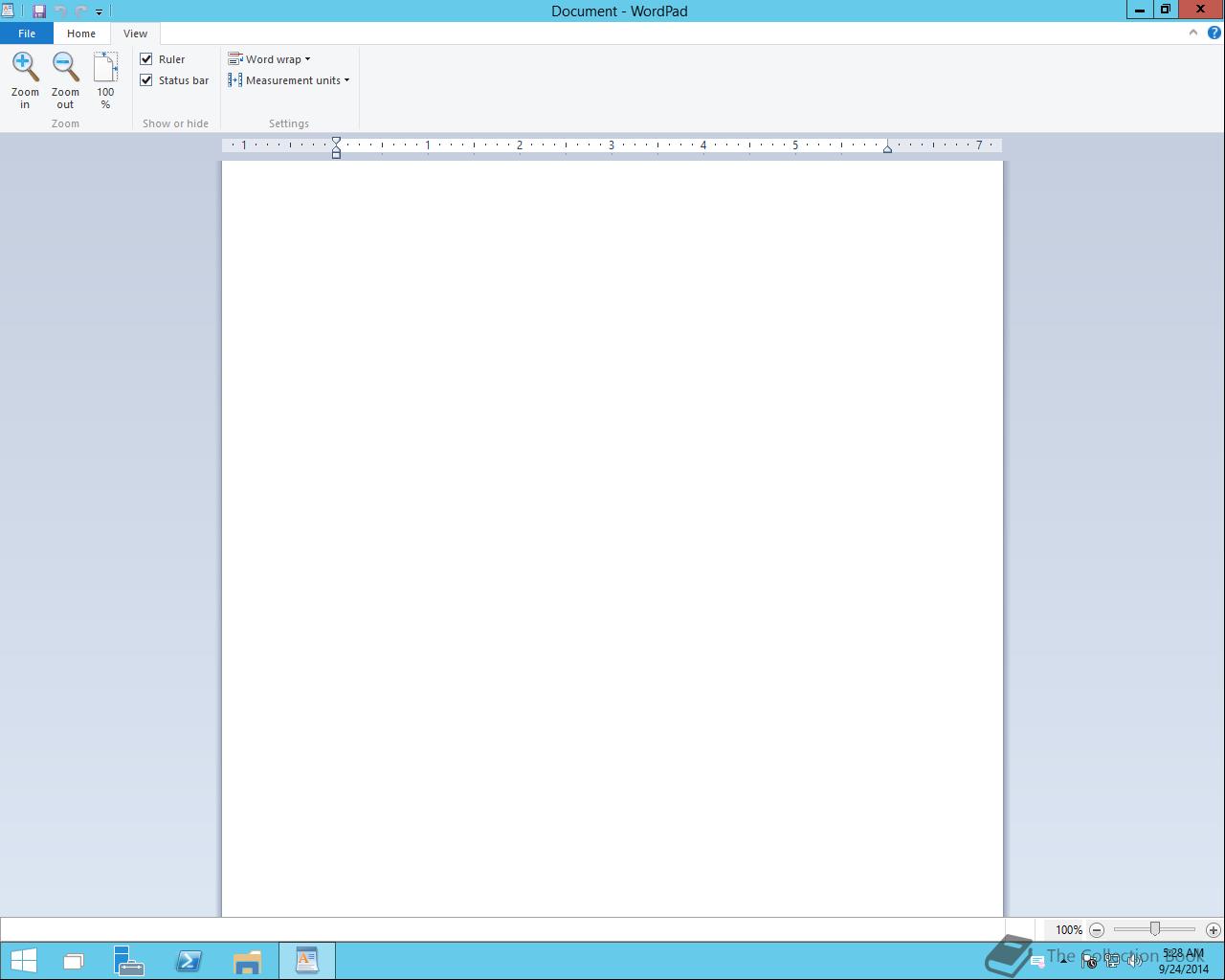Screen dimensions: 1225x980
Task: Click the status bar zoom in plus button
Action: [x=1214, y=929]
